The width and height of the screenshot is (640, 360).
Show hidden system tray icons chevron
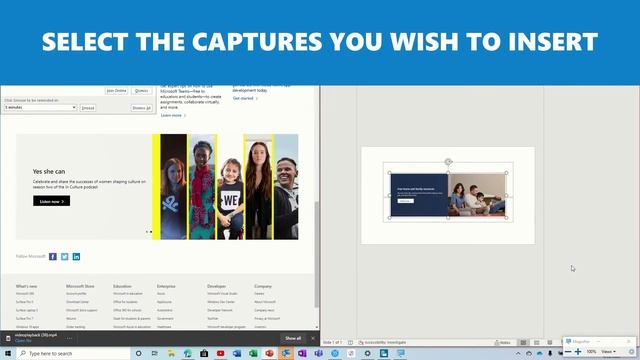pos(518,353)
